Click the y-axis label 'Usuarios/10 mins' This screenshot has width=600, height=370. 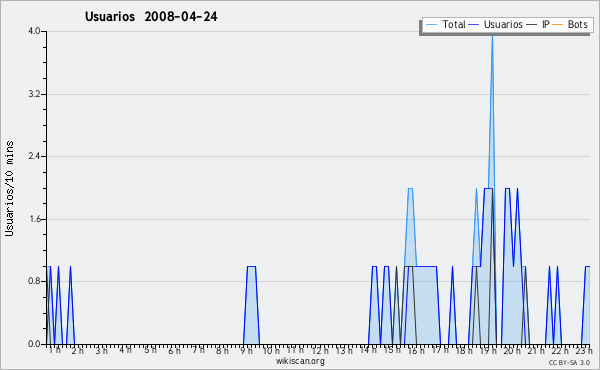point(9,189)
